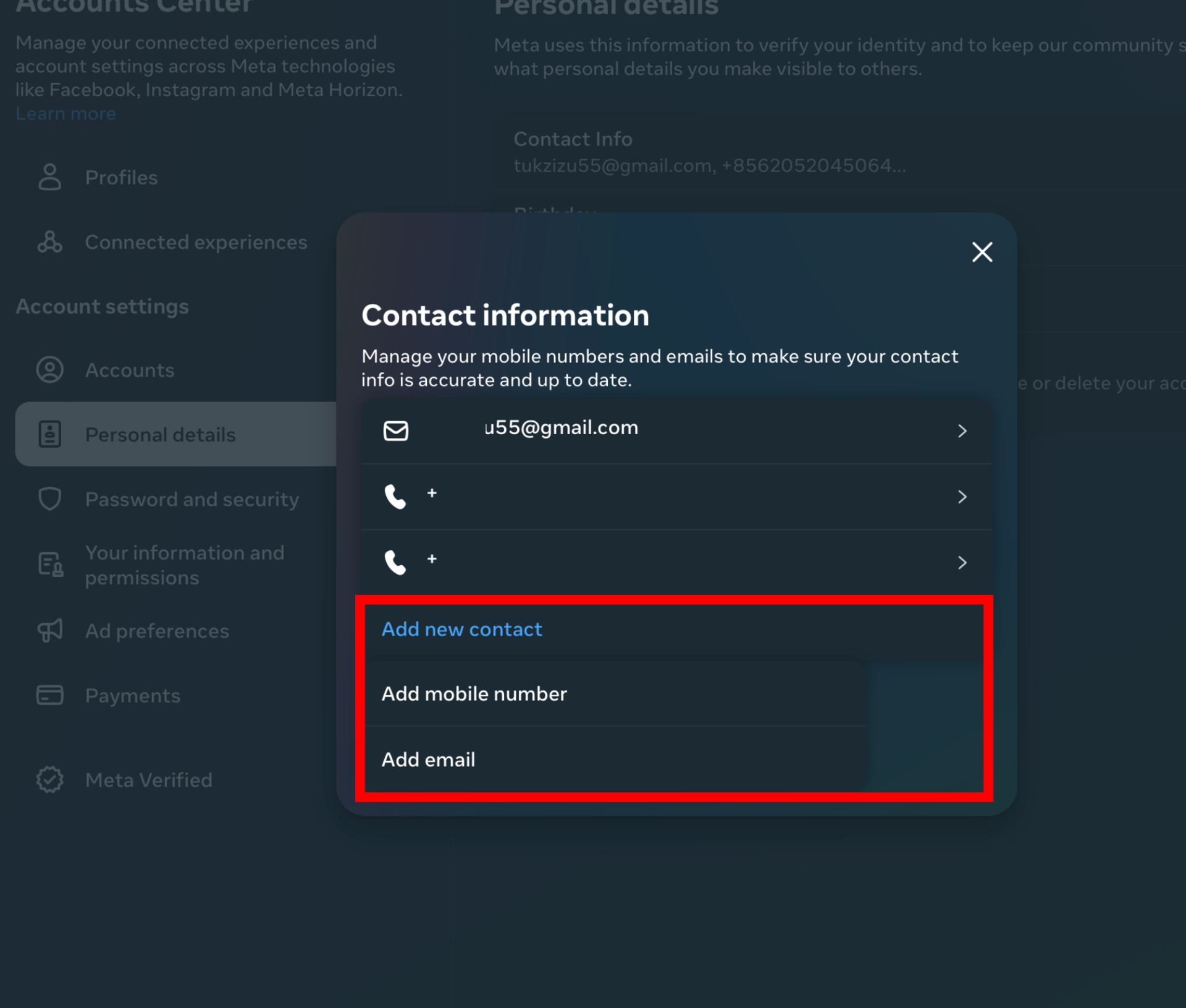The height and width of the screenshot is (1008, 1186).
Task: Click the Connected experiences icon
Action: pyautogui.click(x=49, y=242)
